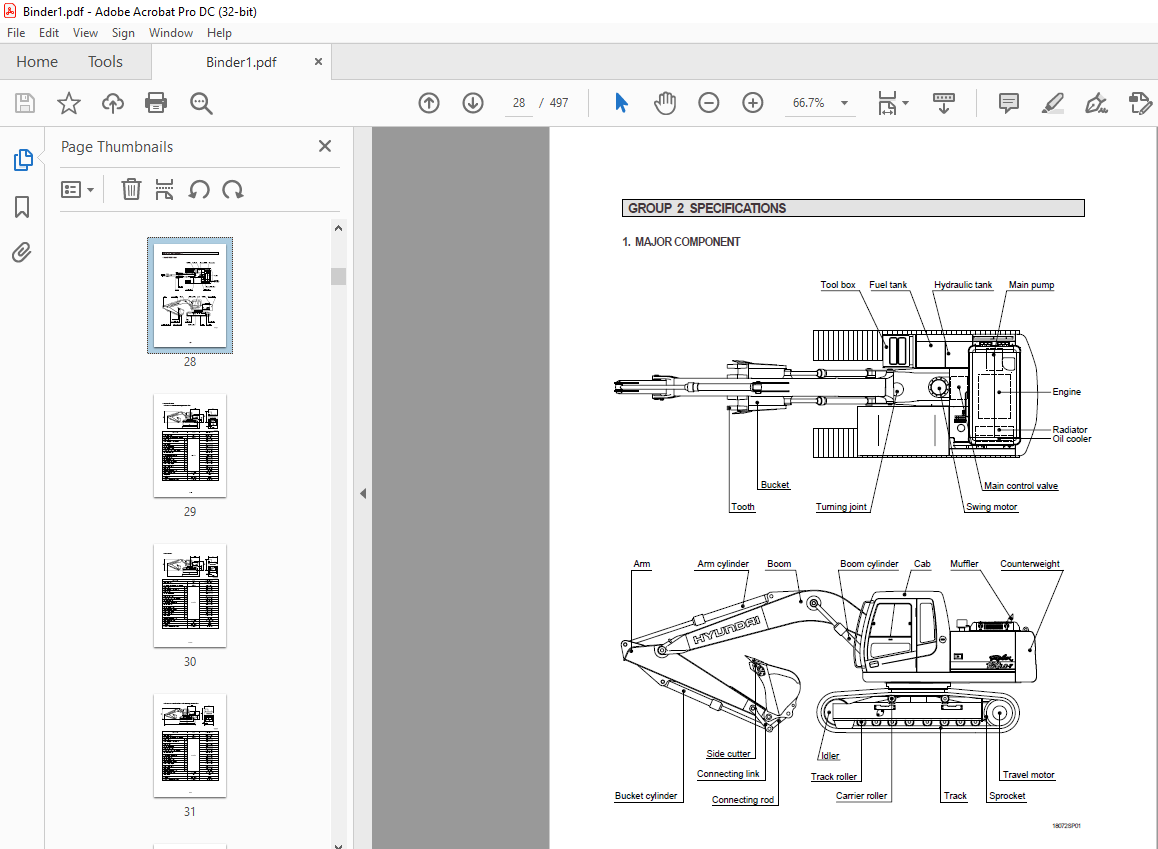Open the Bookmarks sidebar icon
Image resolution: width=1158 pixels, height=849 pixels.
tap(22, 207)
